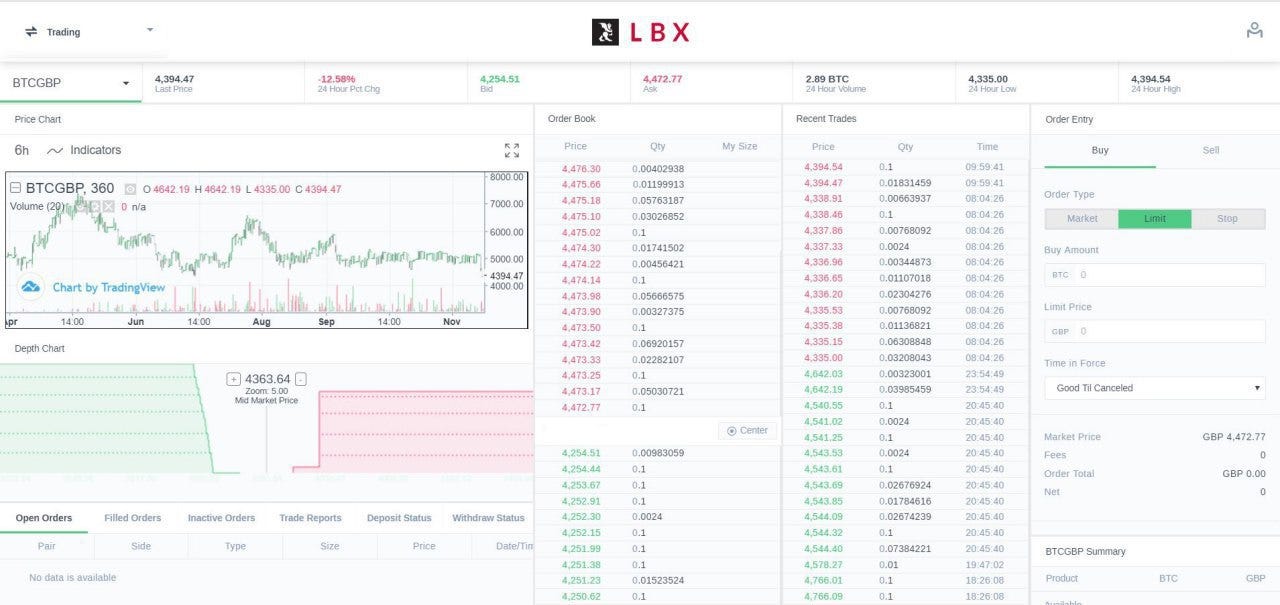The width and height of the screenshot is (1280, 605).
Task: Click bid price 4,254.51 in order book
Action: (x=581, y=453)
